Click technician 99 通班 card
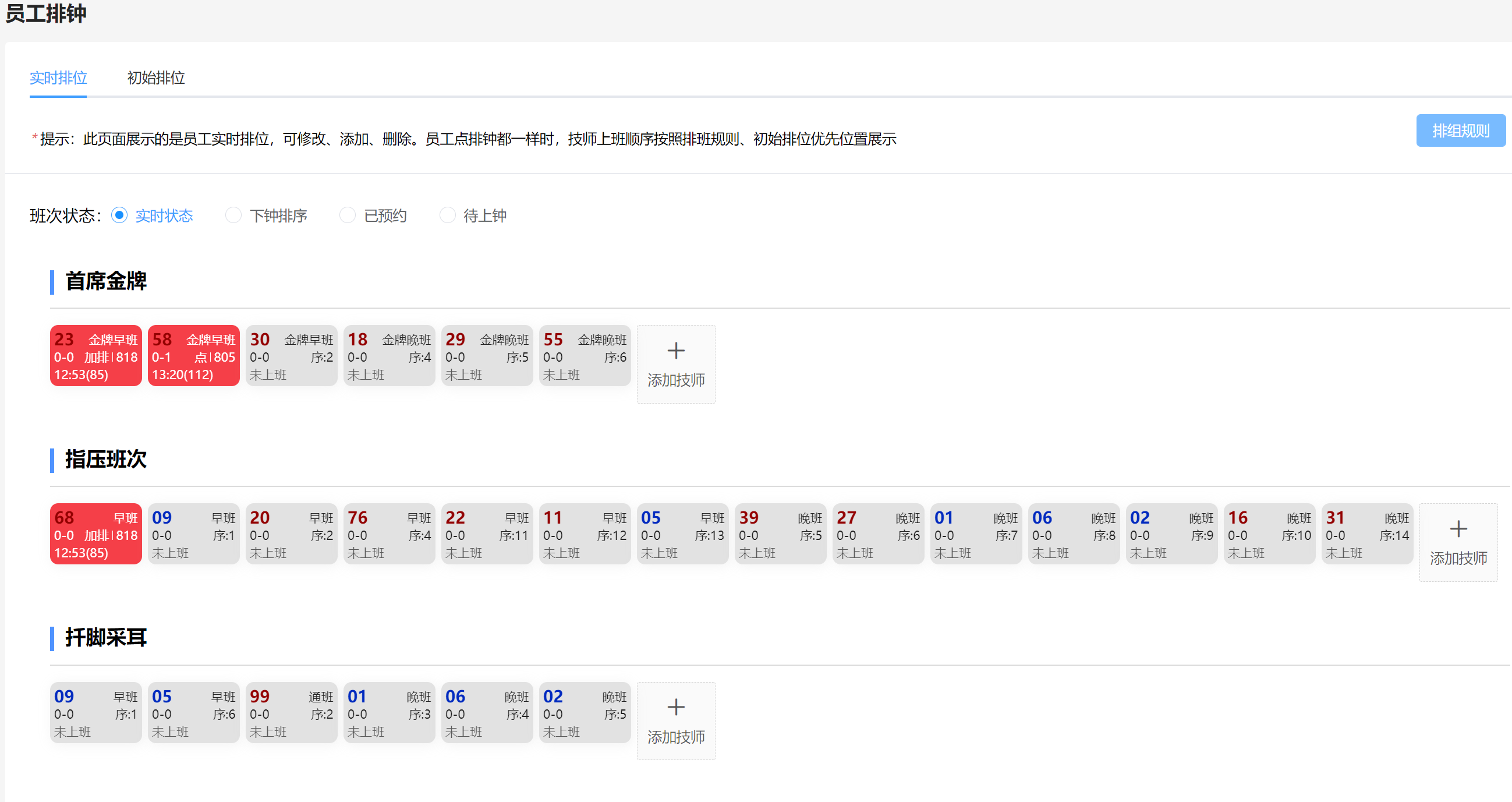This screenshot has width=1512, height=802. pos(291,712)
